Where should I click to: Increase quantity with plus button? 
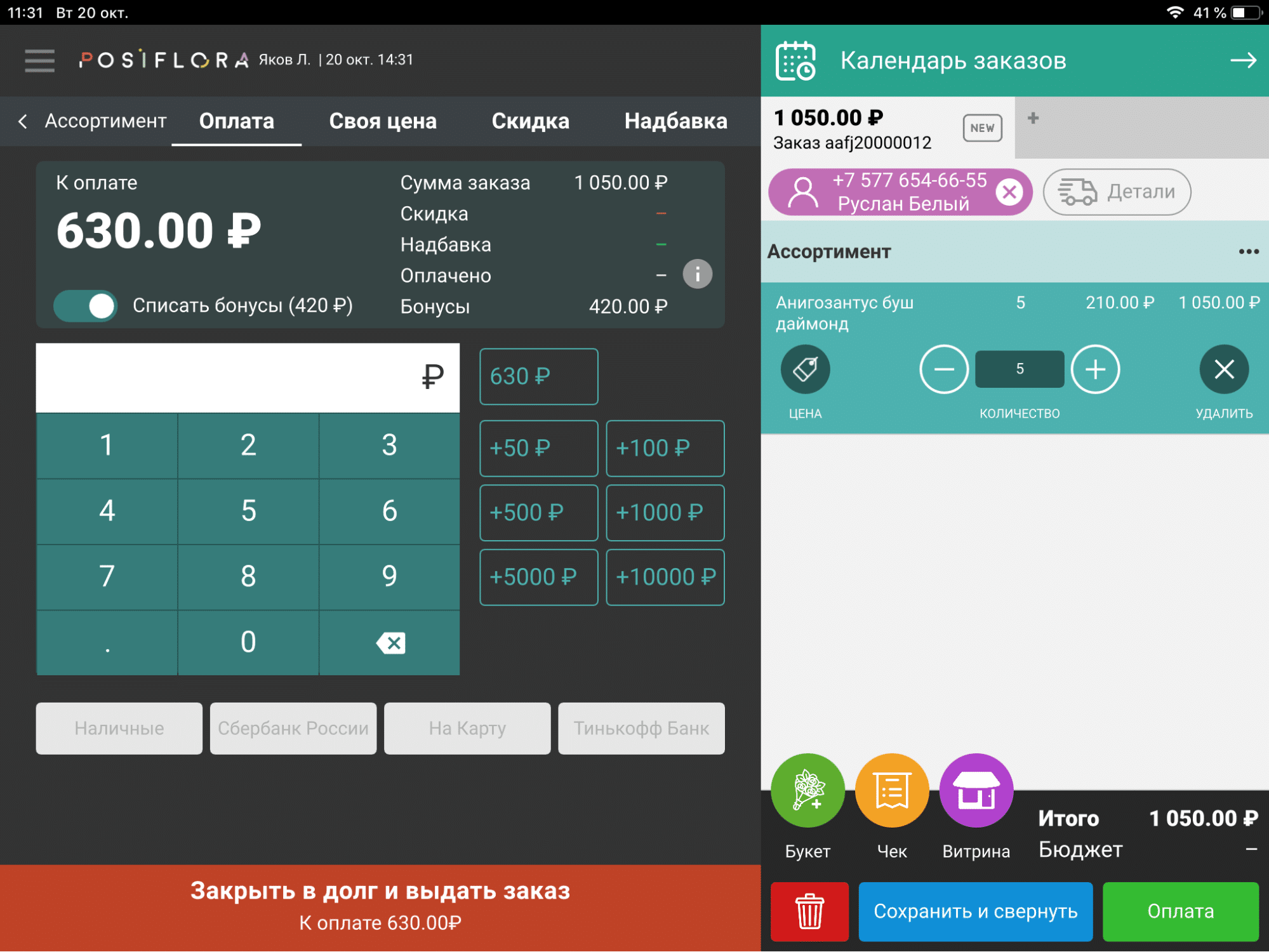(x=1095, y=369)
